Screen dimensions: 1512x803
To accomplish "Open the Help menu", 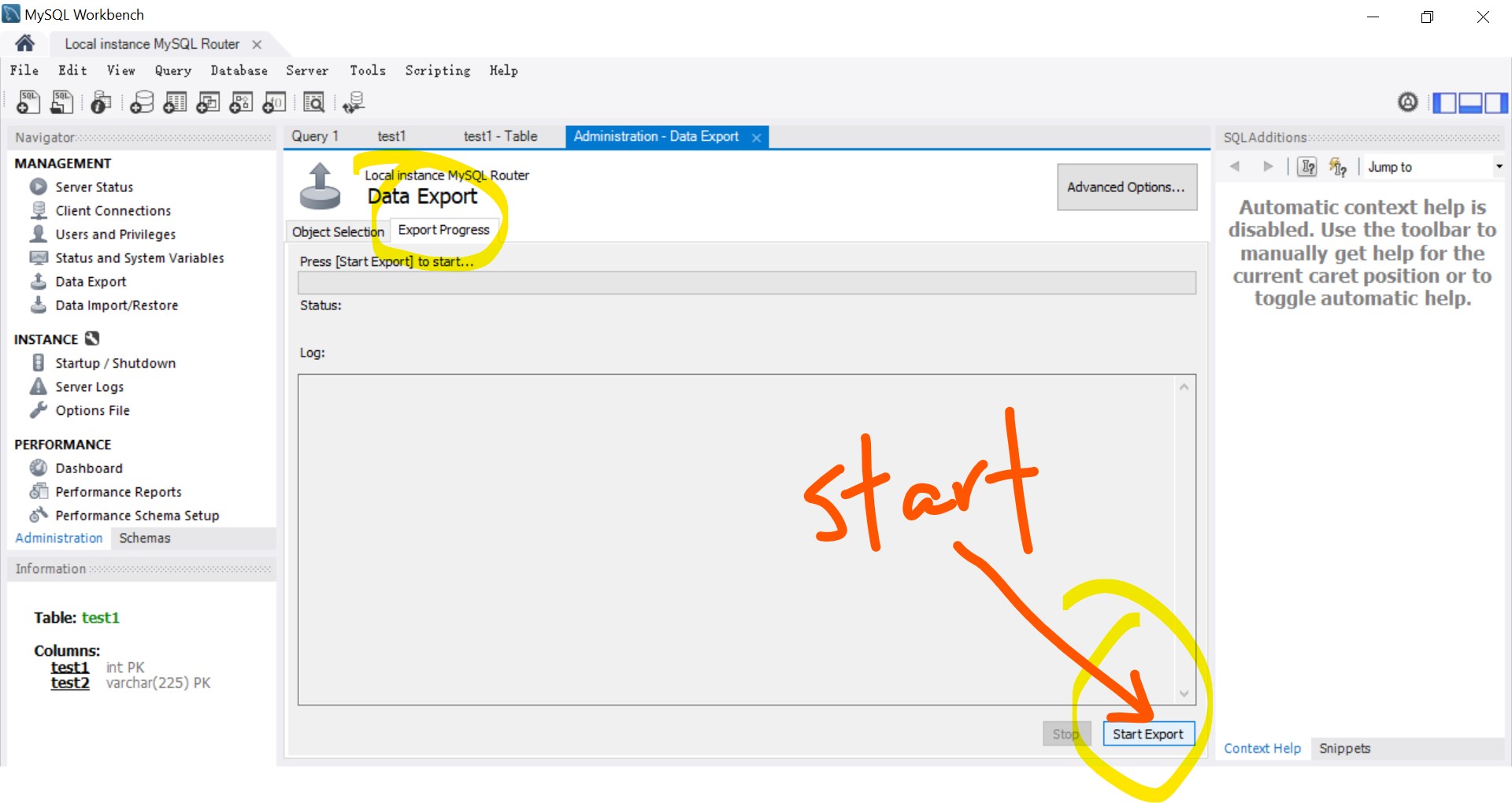I will (504, 70).
